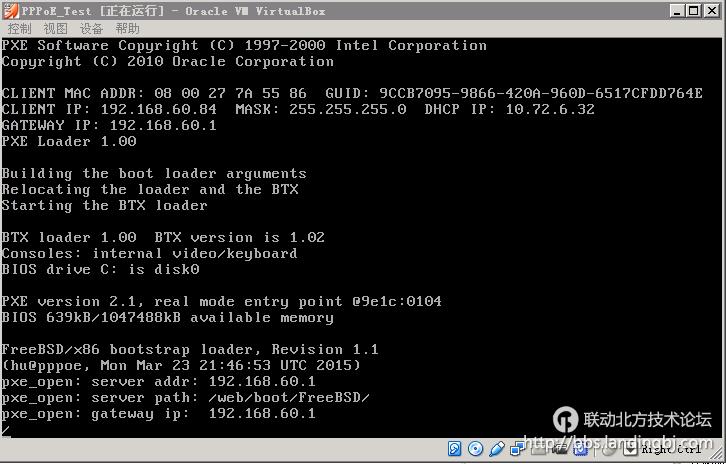Open the network adapters status icon
Image resolution: width=726 pixels, height=464 pixels.
tap(517, 449)
